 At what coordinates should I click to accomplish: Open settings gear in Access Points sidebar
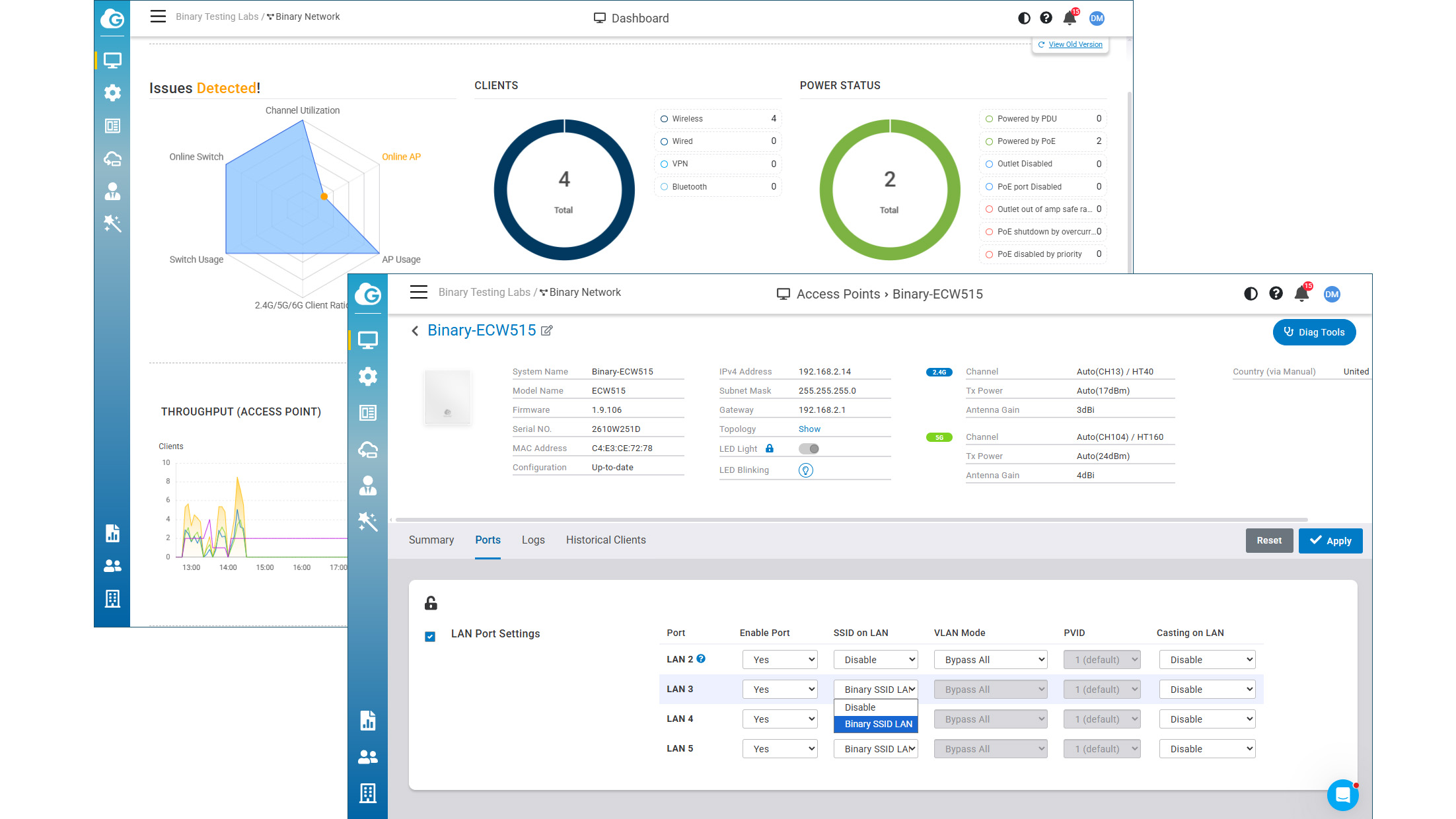(368, 376)
